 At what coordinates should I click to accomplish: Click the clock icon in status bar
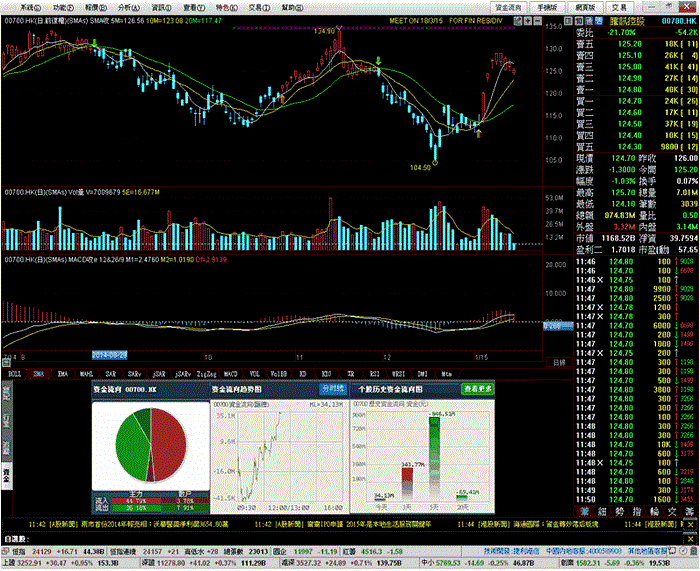tap(683, 552)
